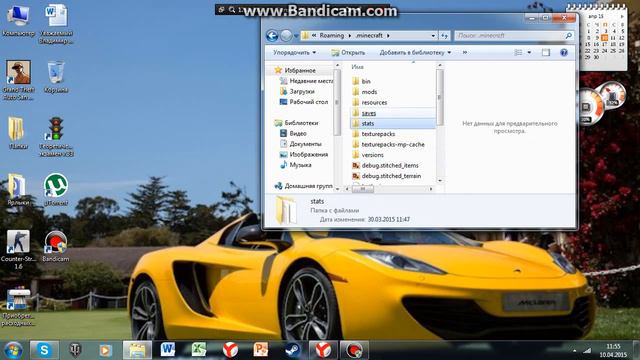The width and height of the screenshot is (640, 360).
Task: Open Excel from the taskbar
Action: (x=199, y=350)
